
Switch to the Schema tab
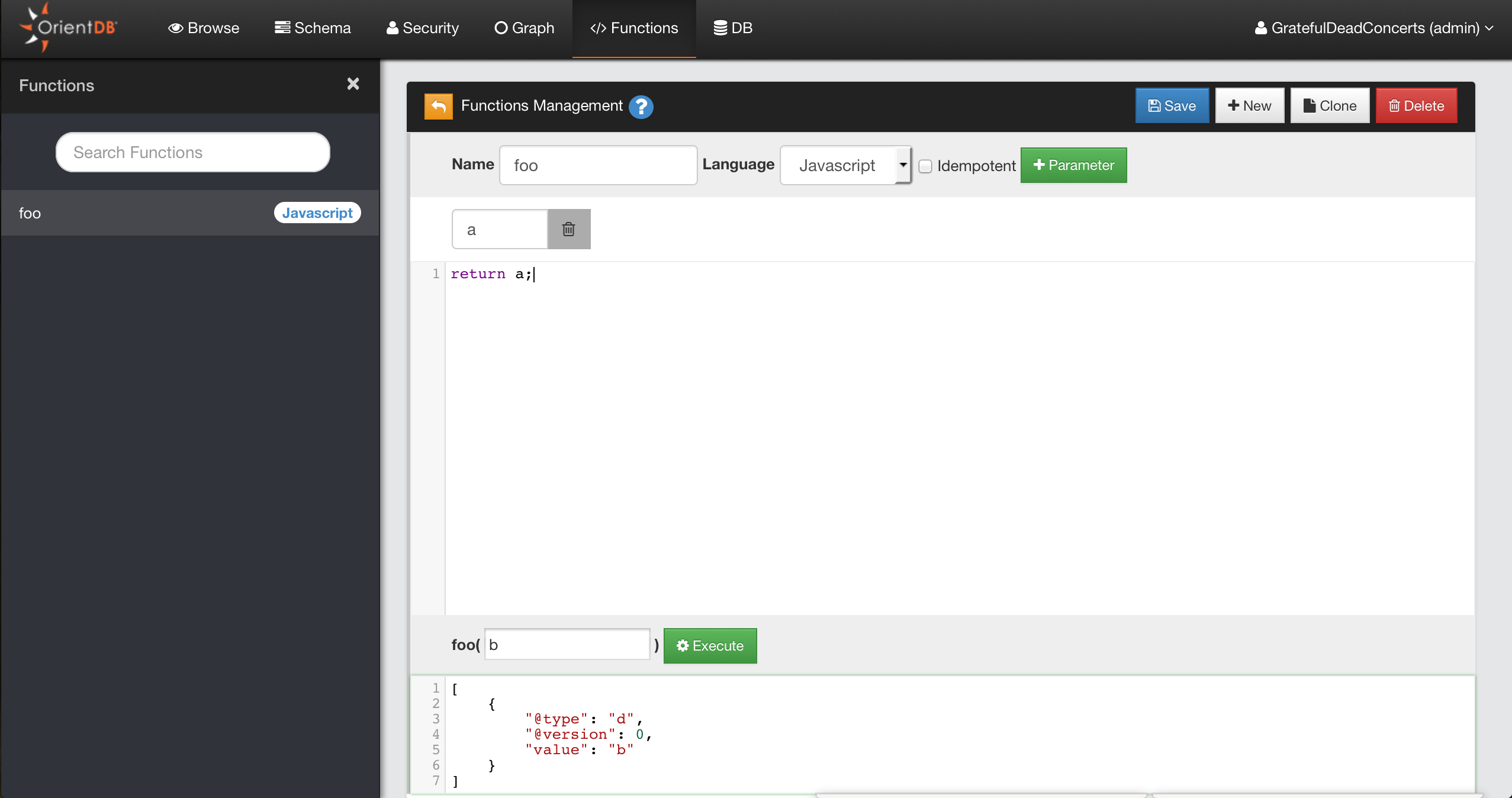(313, 28)
